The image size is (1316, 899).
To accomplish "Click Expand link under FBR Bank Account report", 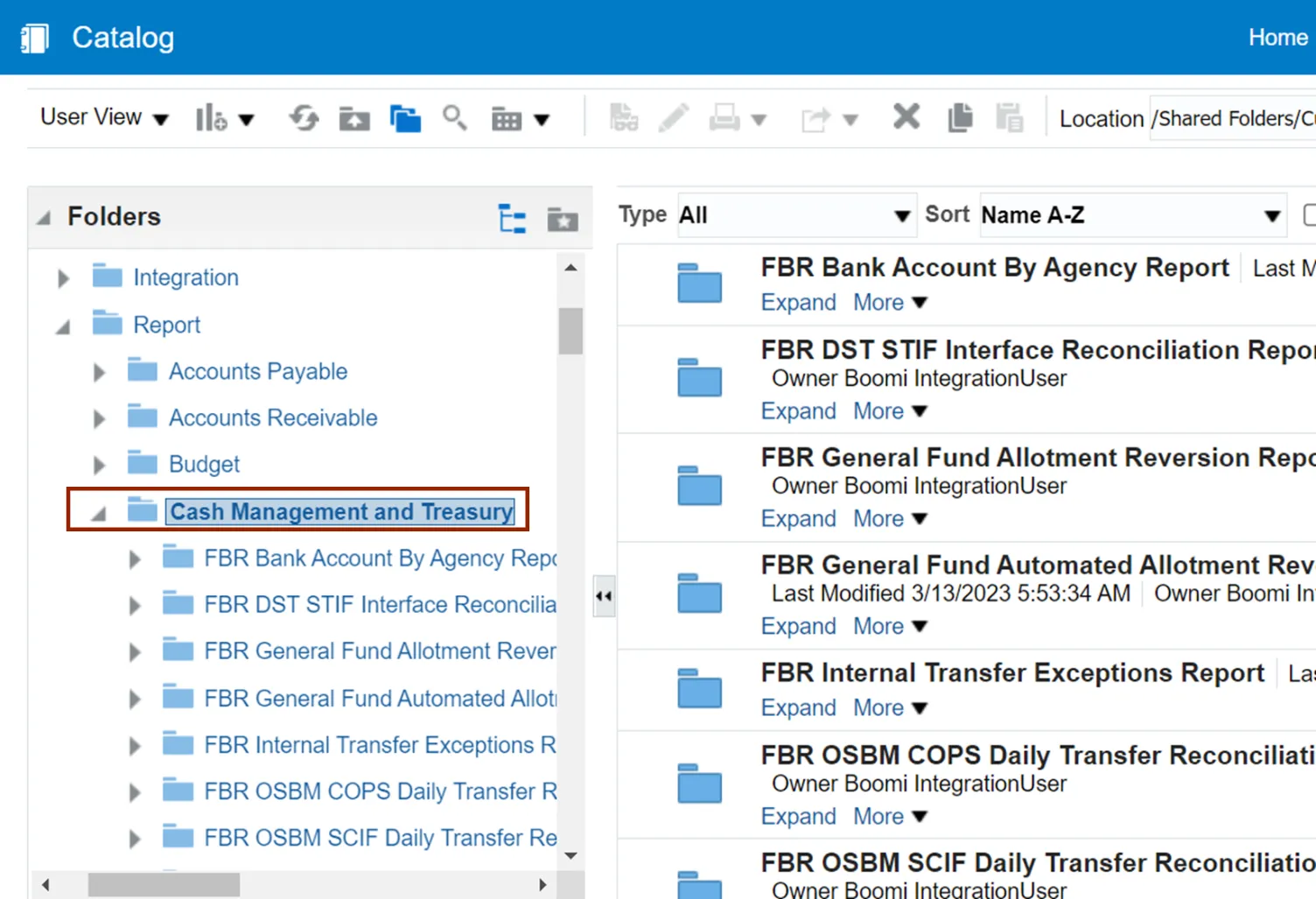I will click(x=798, y=302).
